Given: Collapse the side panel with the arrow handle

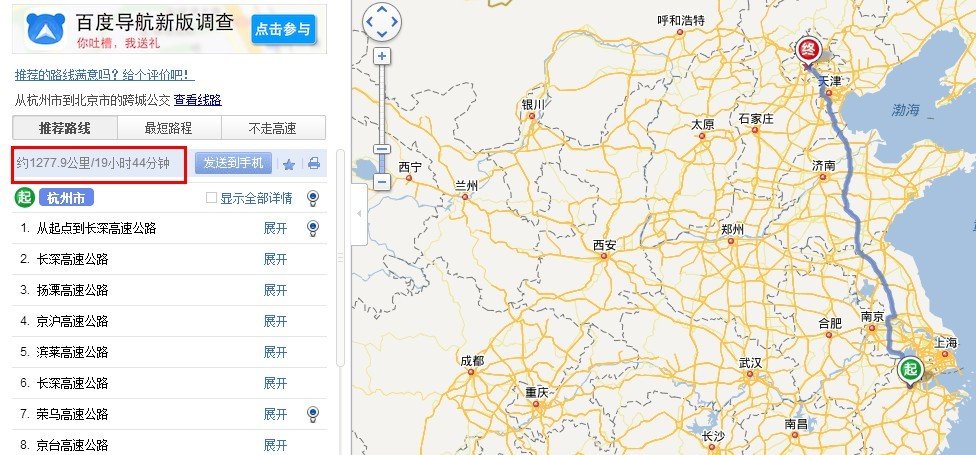Looking at the screenshot, I should (359, 213).
